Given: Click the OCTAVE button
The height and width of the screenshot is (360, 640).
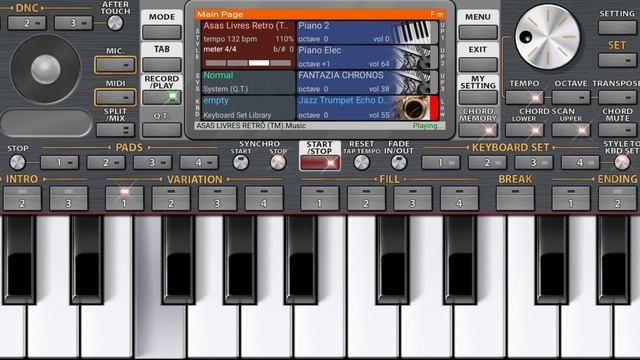Looking at the screenshot, I should pos(571,97).
